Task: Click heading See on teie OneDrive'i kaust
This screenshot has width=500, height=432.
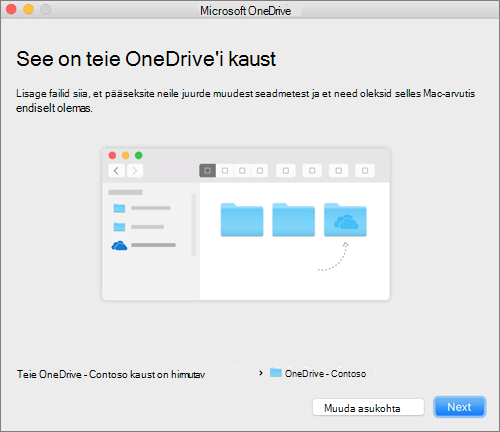Action: (146, 59)
